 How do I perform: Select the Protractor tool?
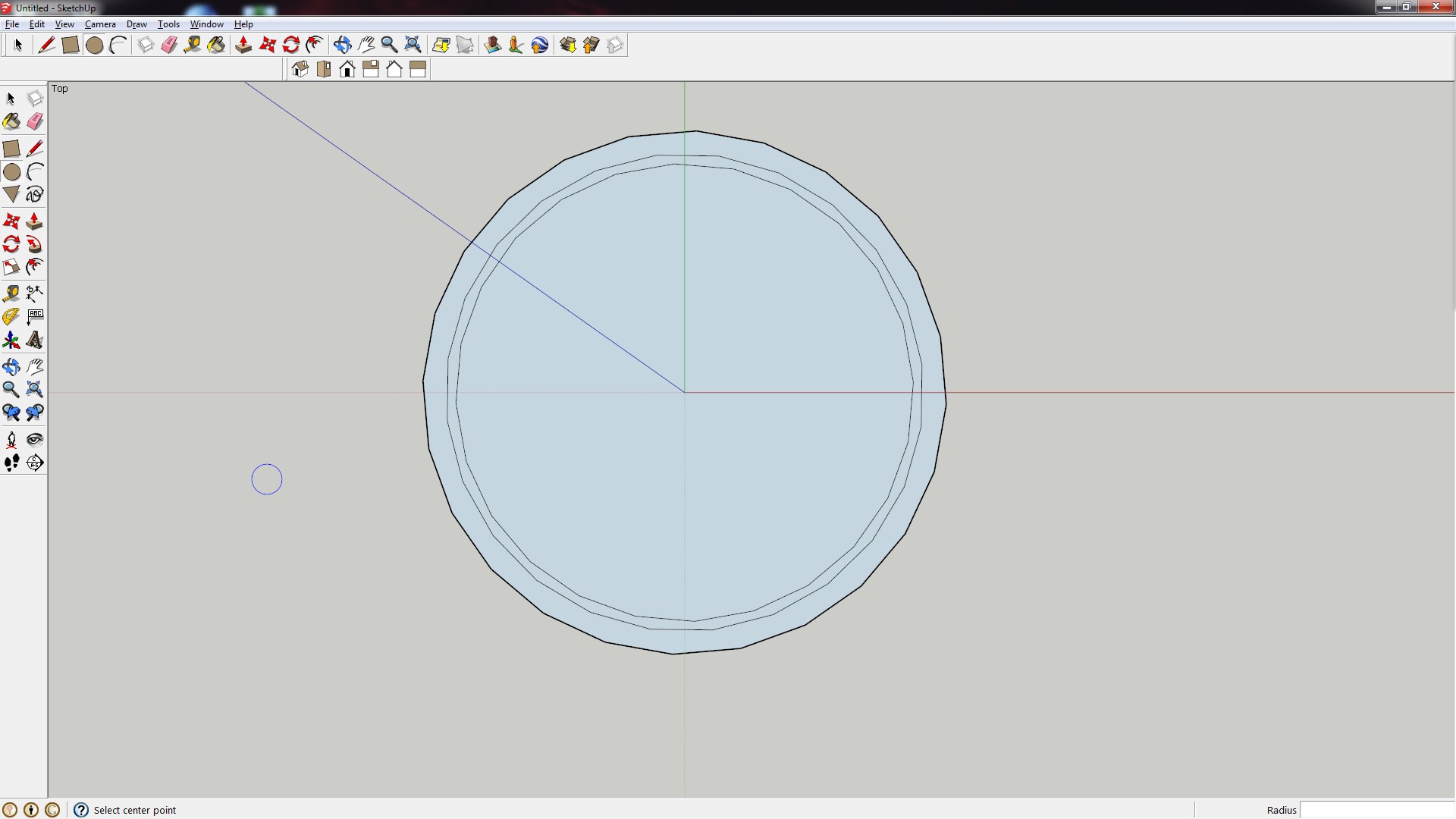[x=11, y=316]
